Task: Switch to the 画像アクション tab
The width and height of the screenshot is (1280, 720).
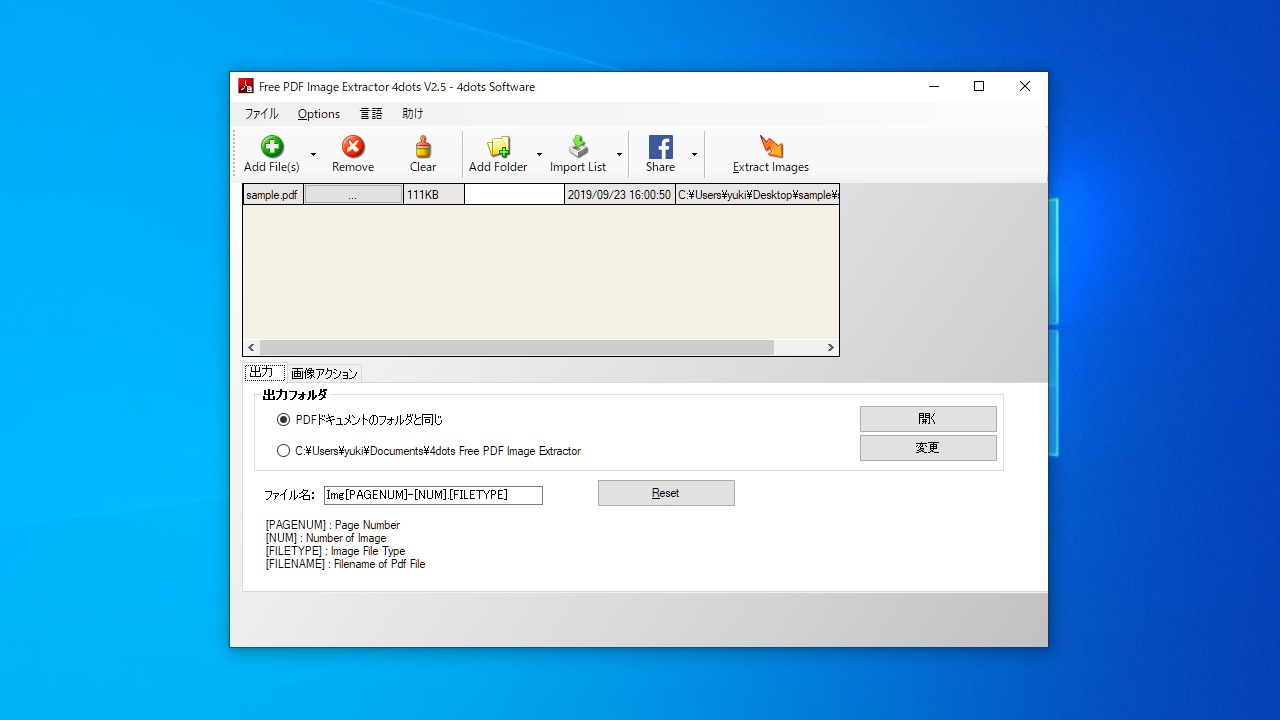Action: pos(324,373)
